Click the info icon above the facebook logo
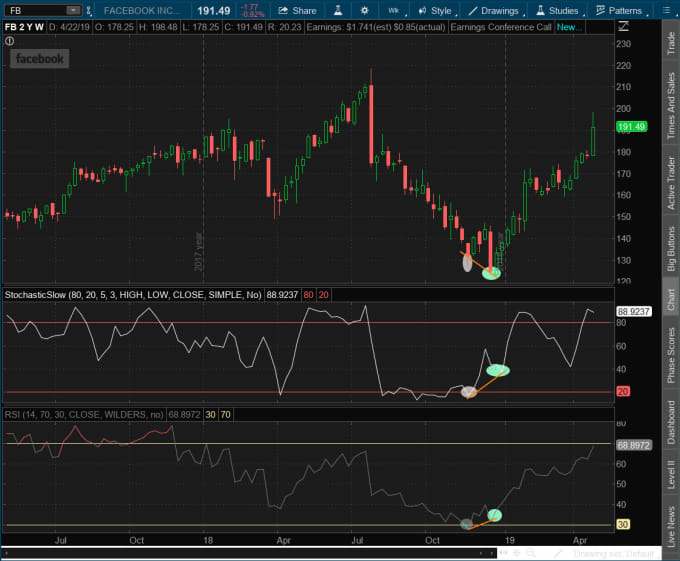The height and width of the screenshot is (561, 680). [x=10, y=41]
